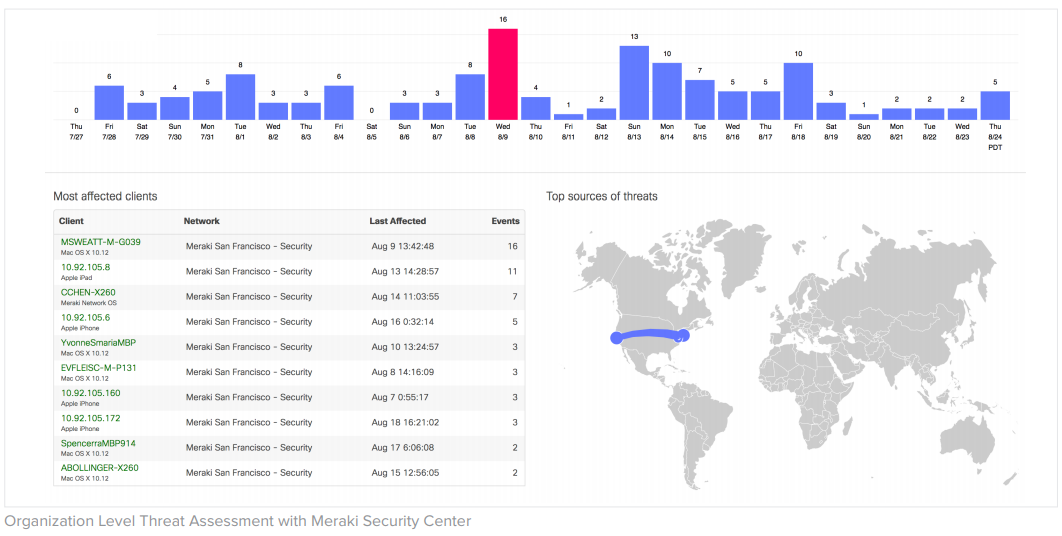Select the Fri 7/28 bar
This screenshot has width=1062, height=536.
[x=109, y=103]
